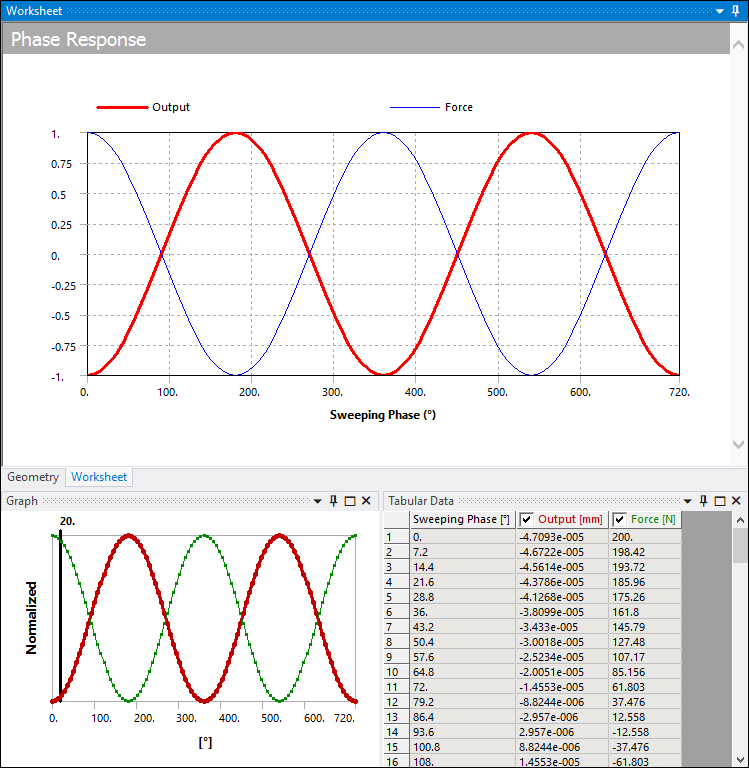Click the Force legend label

[458, 107]
